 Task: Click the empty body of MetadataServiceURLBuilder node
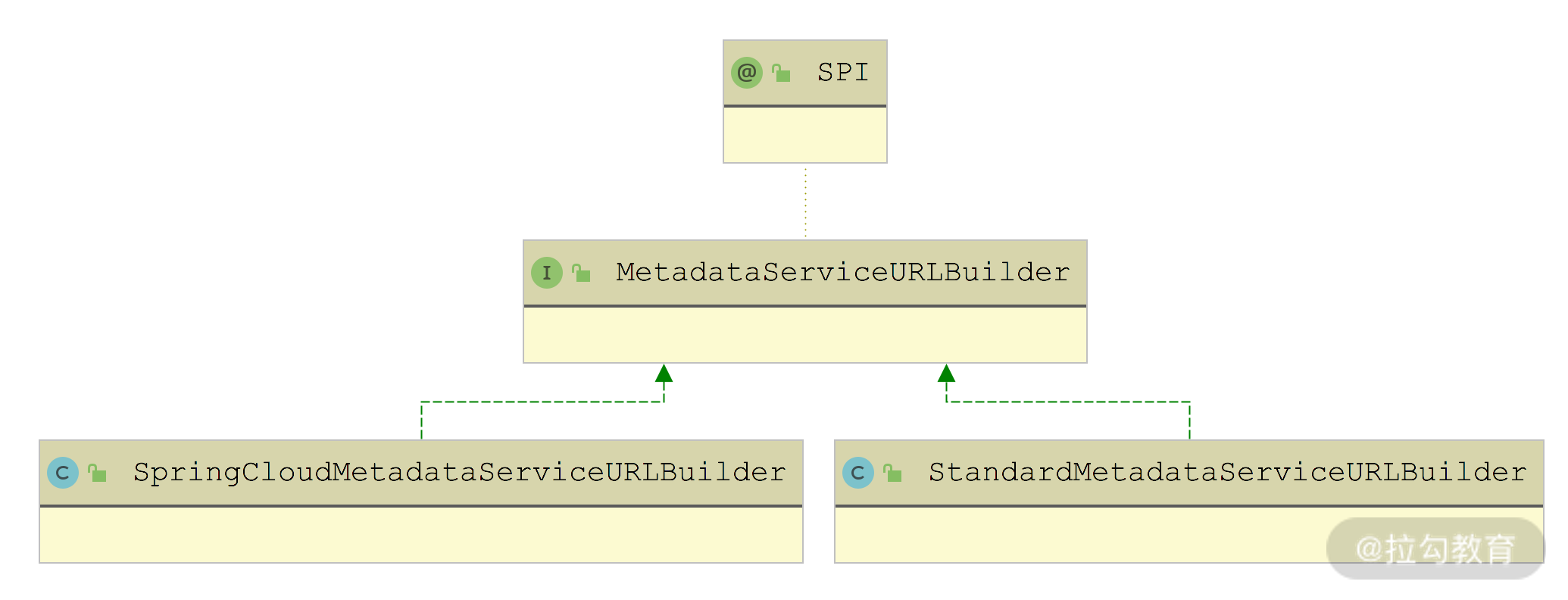tap(804, 335)
